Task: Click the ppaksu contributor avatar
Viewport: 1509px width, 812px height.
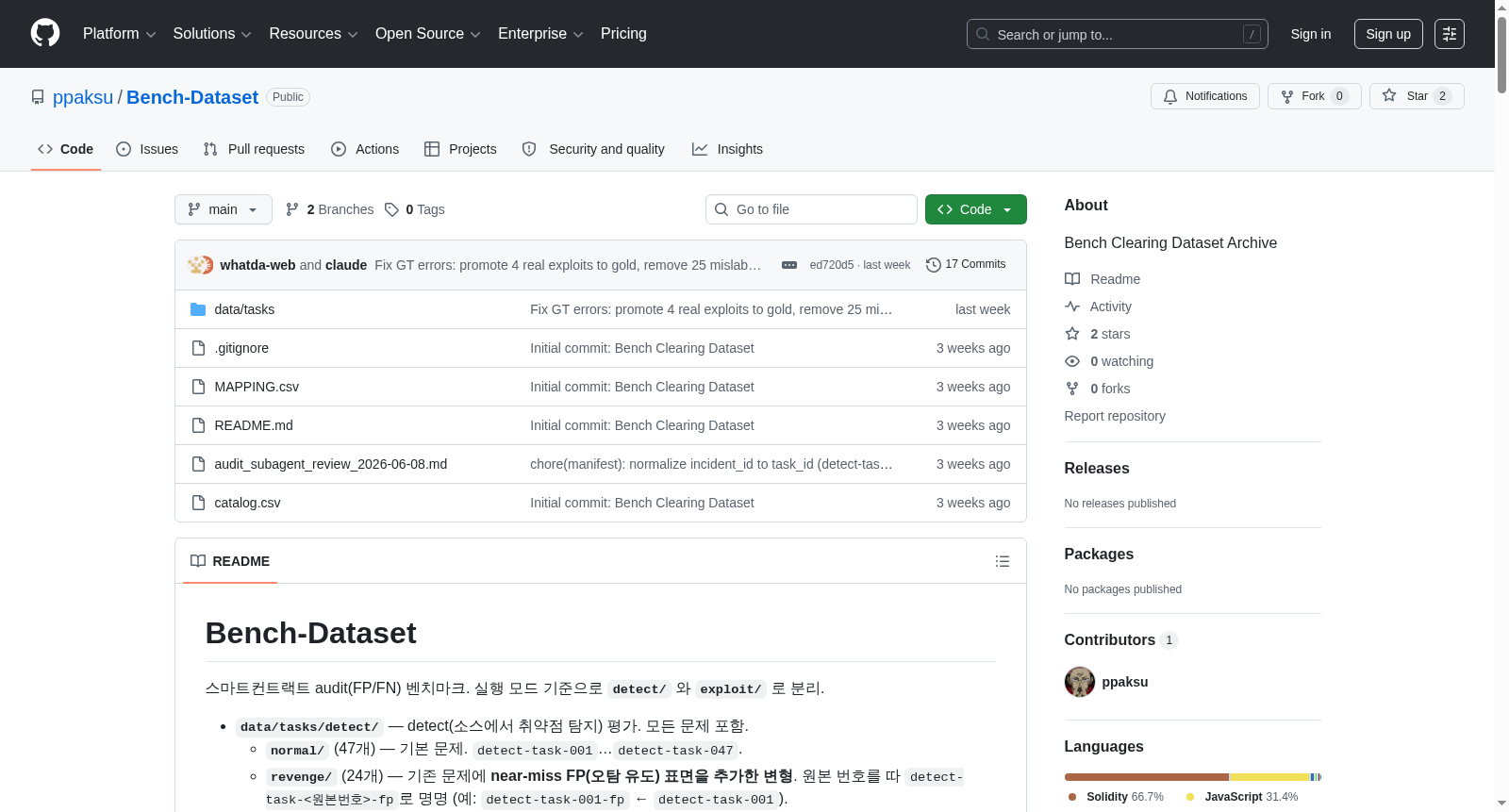Action: click(1080, 682)
